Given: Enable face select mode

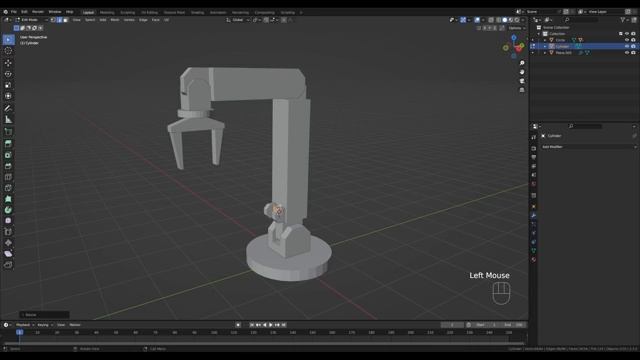Looking at the screenshot, I should (65, 20).
